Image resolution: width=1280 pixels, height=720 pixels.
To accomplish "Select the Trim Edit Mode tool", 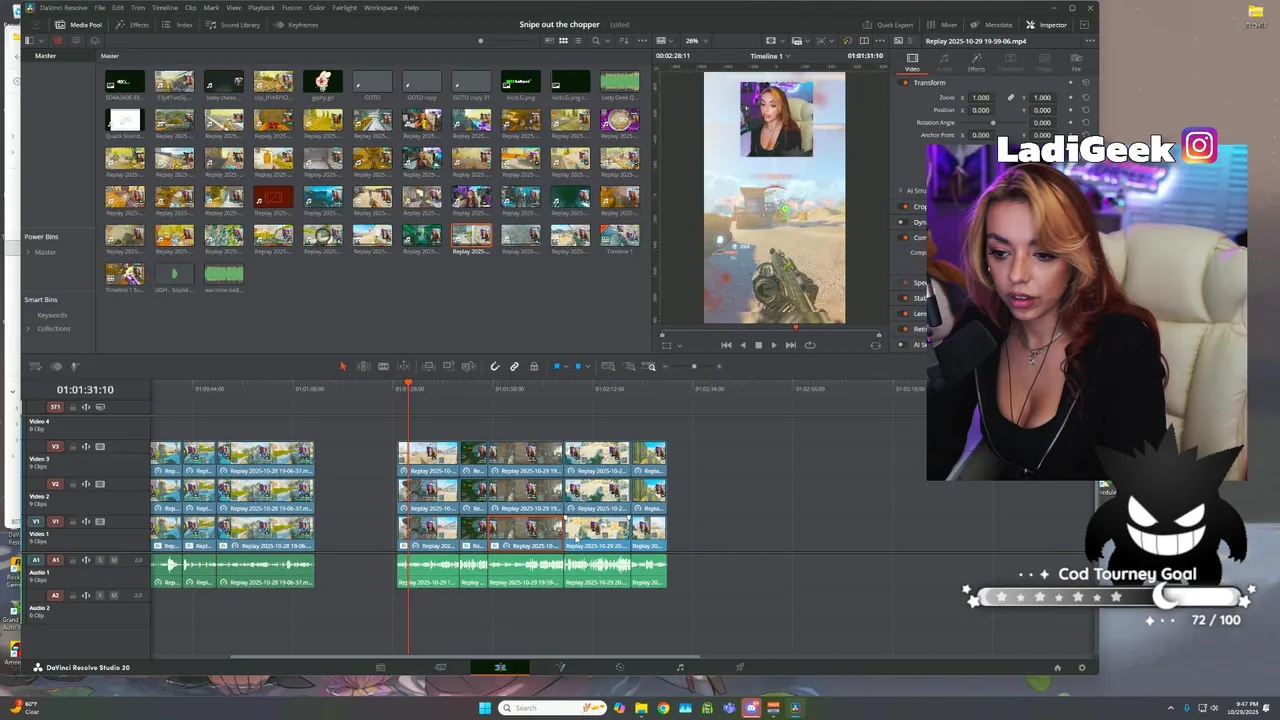I will [x=363, y=367].
